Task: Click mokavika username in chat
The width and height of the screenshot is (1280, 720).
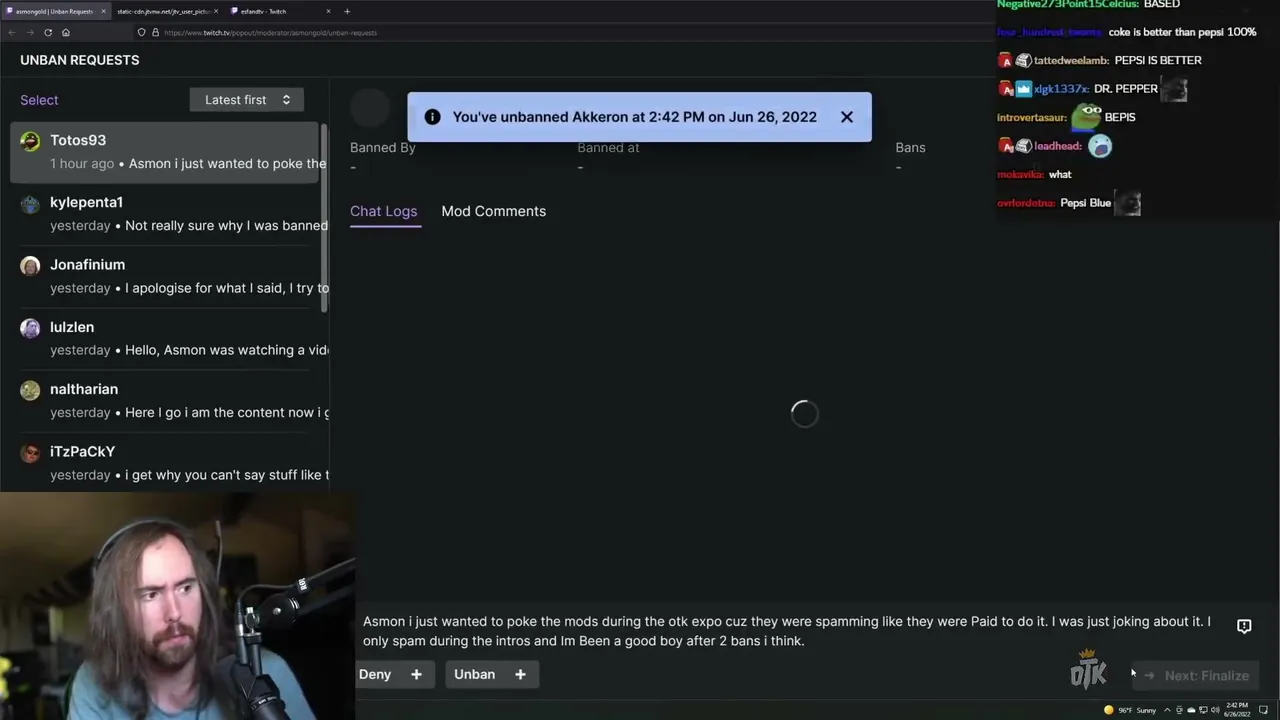Action: (x=1021, y=175)
